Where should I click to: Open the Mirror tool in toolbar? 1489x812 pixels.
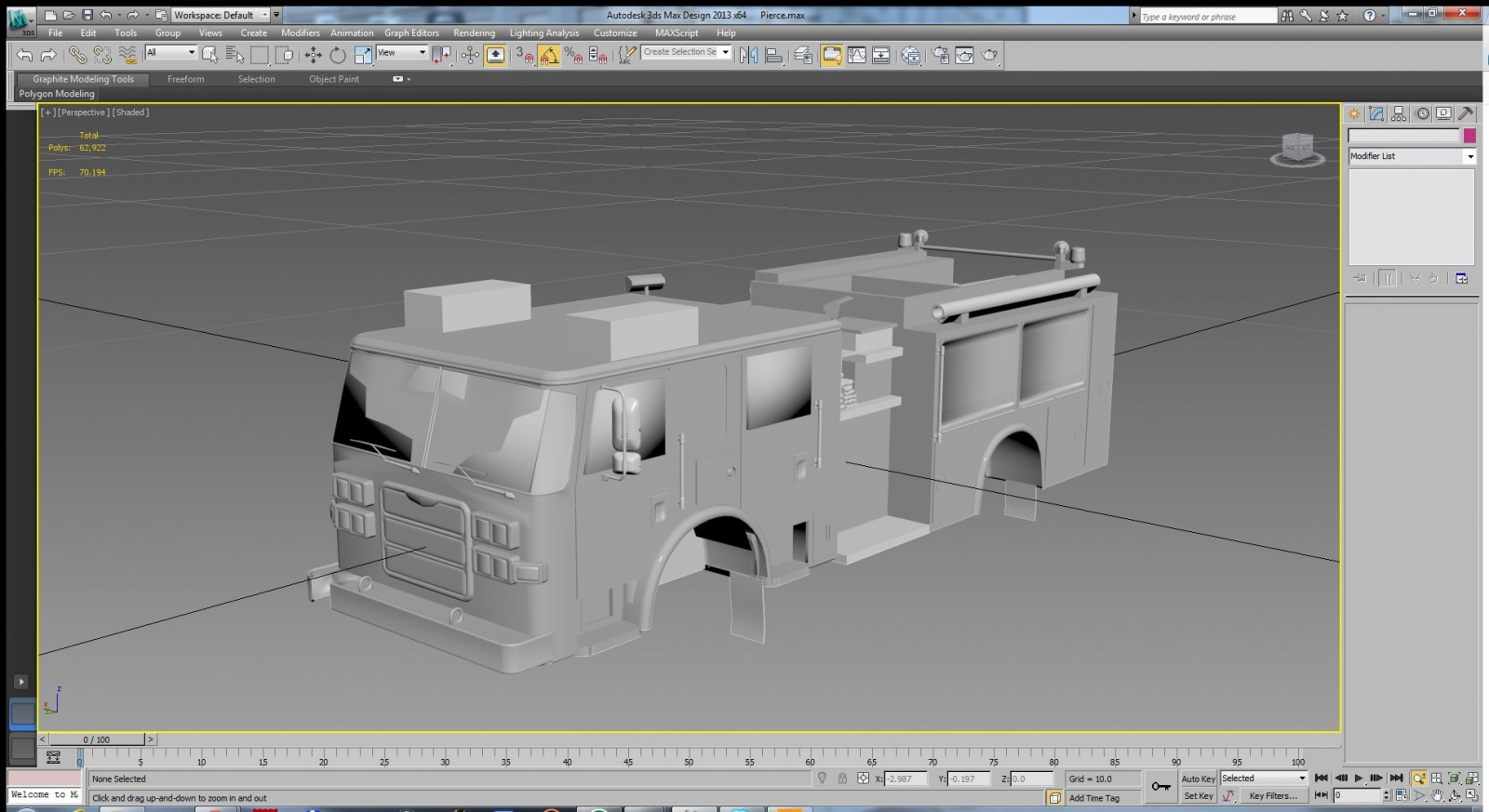(748, 56)
